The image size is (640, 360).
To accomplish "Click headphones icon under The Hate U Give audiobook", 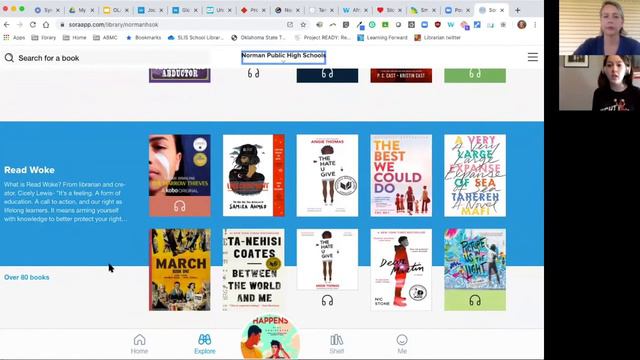I will click(327, 301).
